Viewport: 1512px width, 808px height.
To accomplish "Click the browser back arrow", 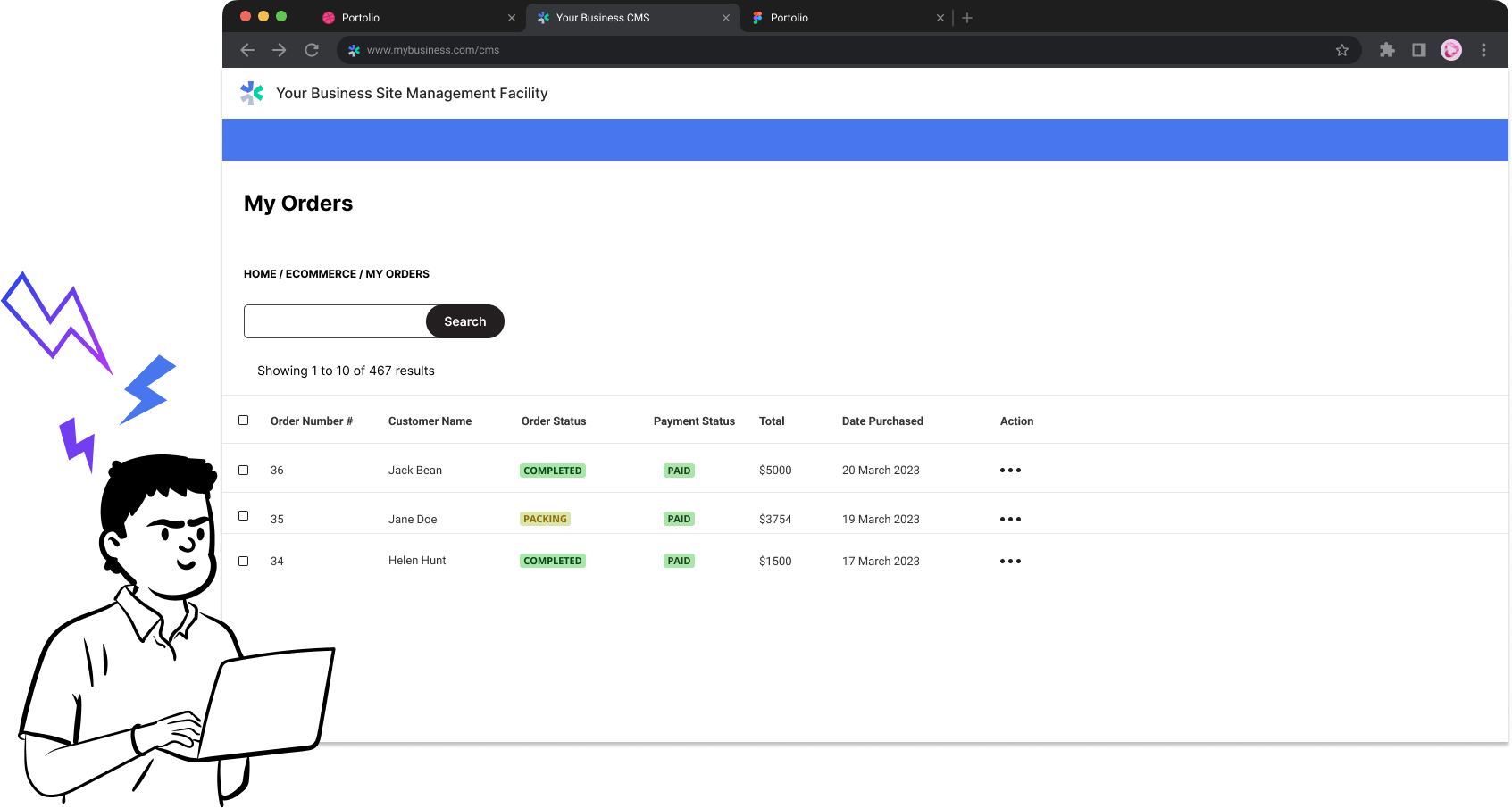I will click(247, 50).
